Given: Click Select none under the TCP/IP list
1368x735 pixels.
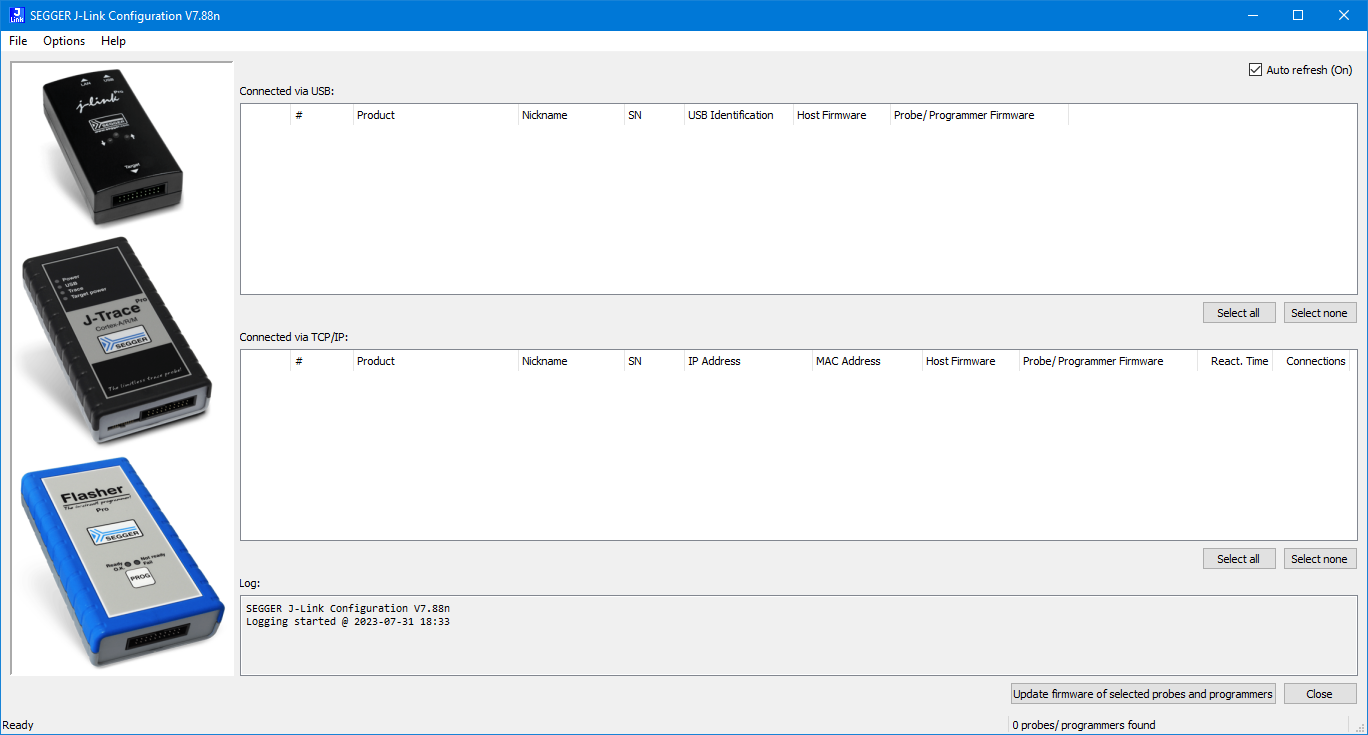Looking at the screenshot, I should pos(1320,558).
